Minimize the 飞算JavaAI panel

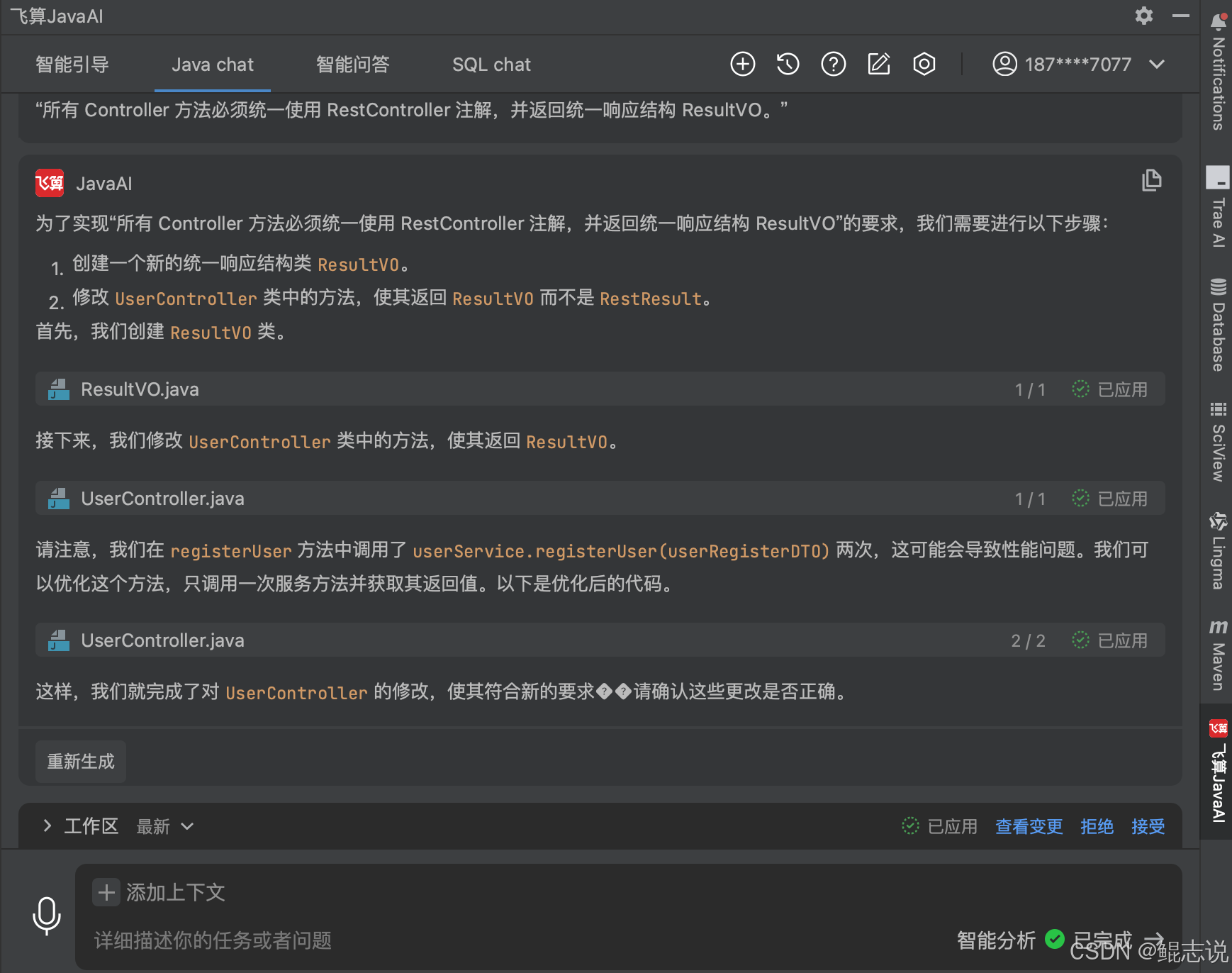[1180, 16]
